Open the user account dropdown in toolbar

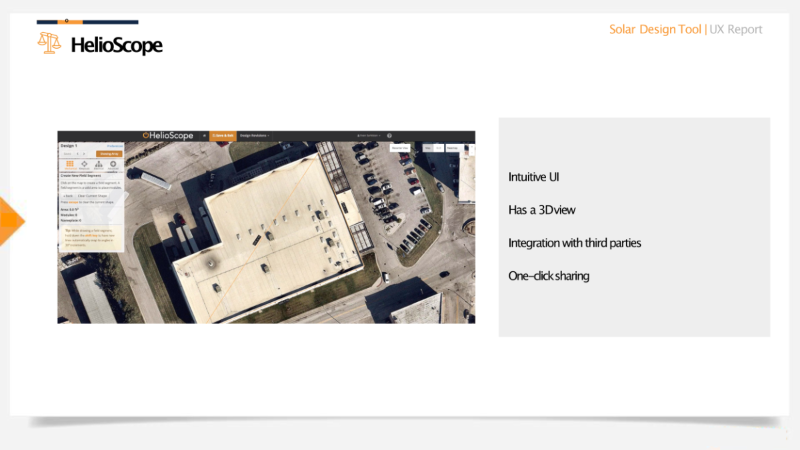coord(369,136)
